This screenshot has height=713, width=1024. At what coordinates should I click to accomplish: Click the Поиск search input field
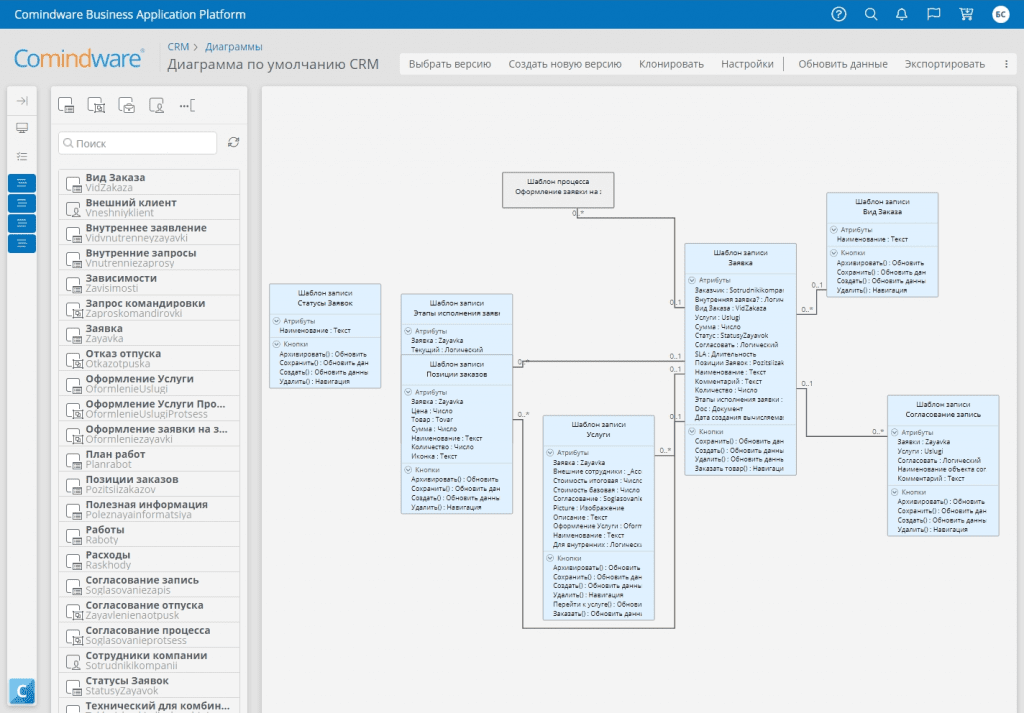[138, 144]
